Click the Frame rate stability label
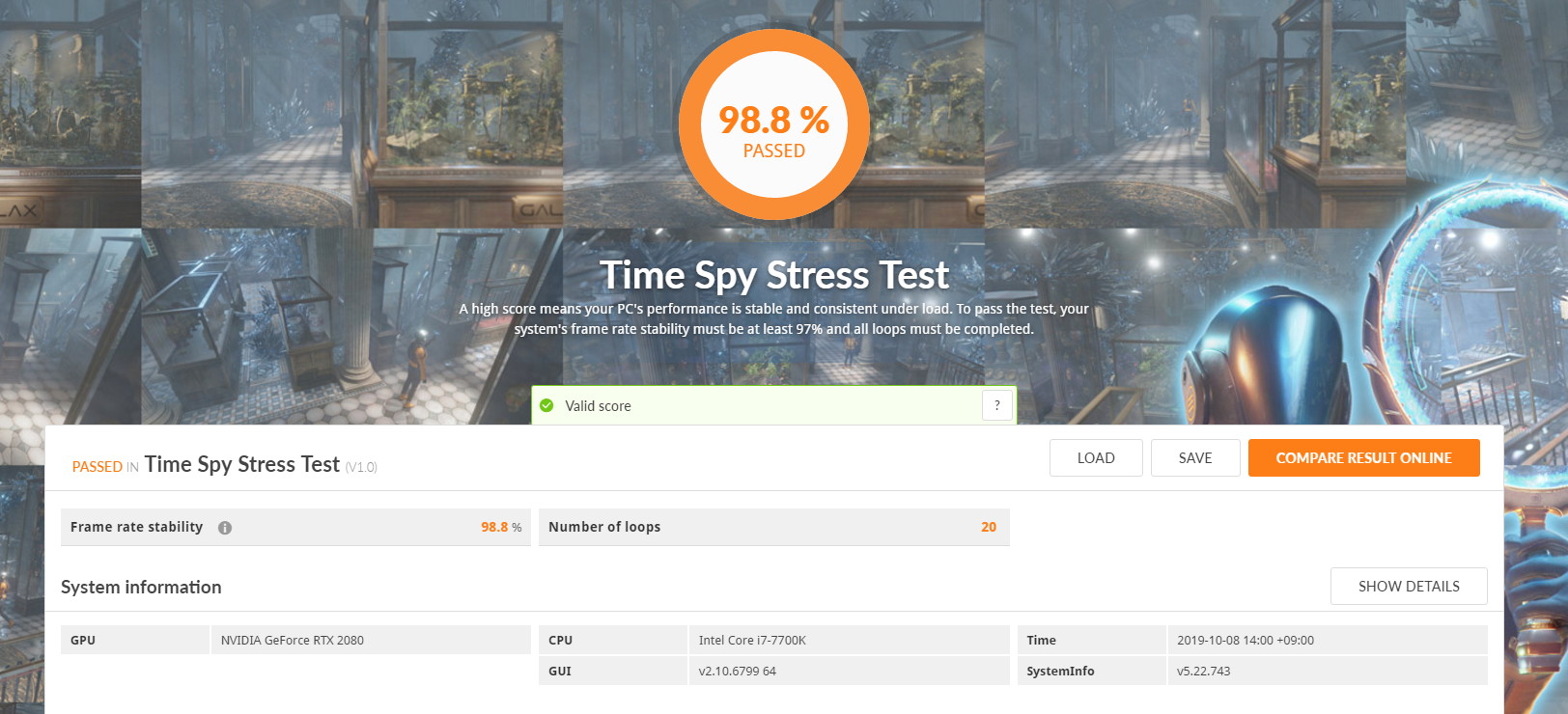Image resolution: width=1568 pixels, height=714 pixels. pos(136,527)
